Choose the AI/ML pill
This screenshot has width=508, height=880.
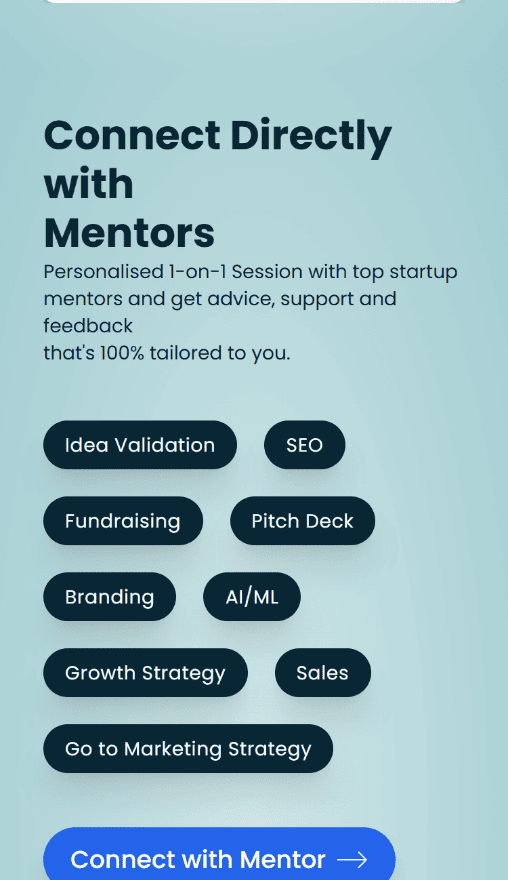pyautogui.click(x=252, y=597)
